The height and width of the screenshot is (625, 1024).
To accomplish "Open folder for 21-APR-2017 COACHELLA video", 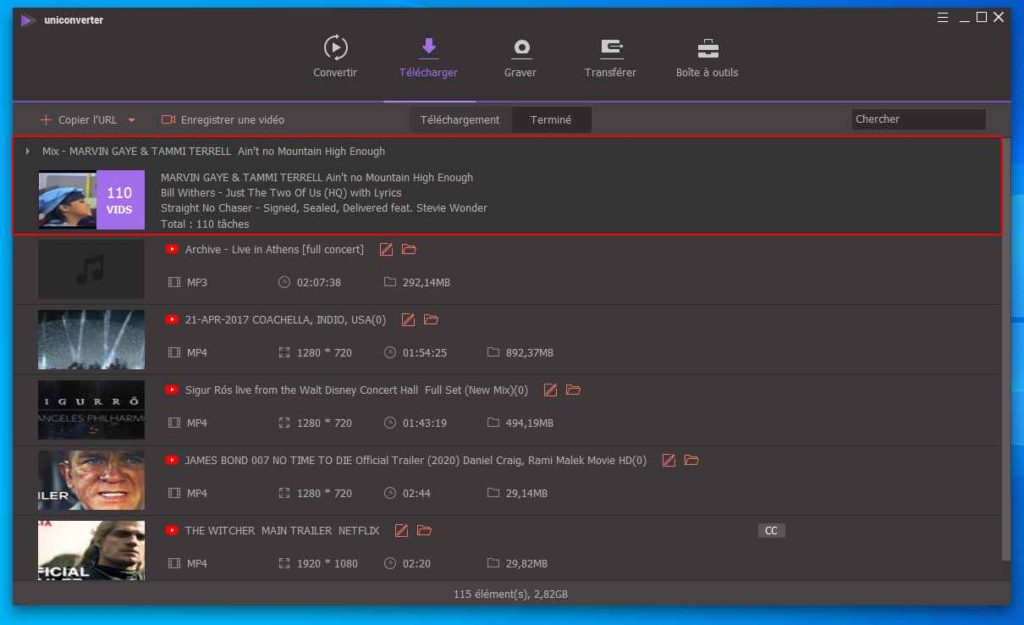I will tap(431, 320).
